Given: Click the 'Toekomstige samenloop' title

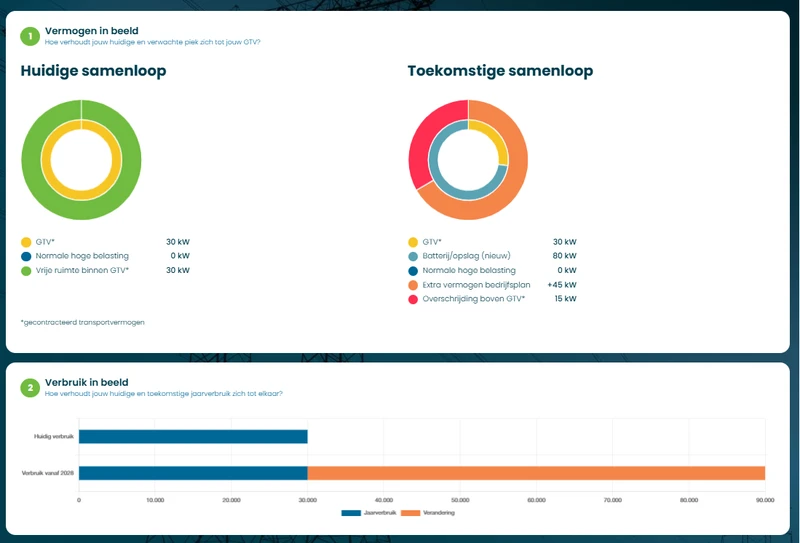Looking at the screenshot, I should pos(500,71).
